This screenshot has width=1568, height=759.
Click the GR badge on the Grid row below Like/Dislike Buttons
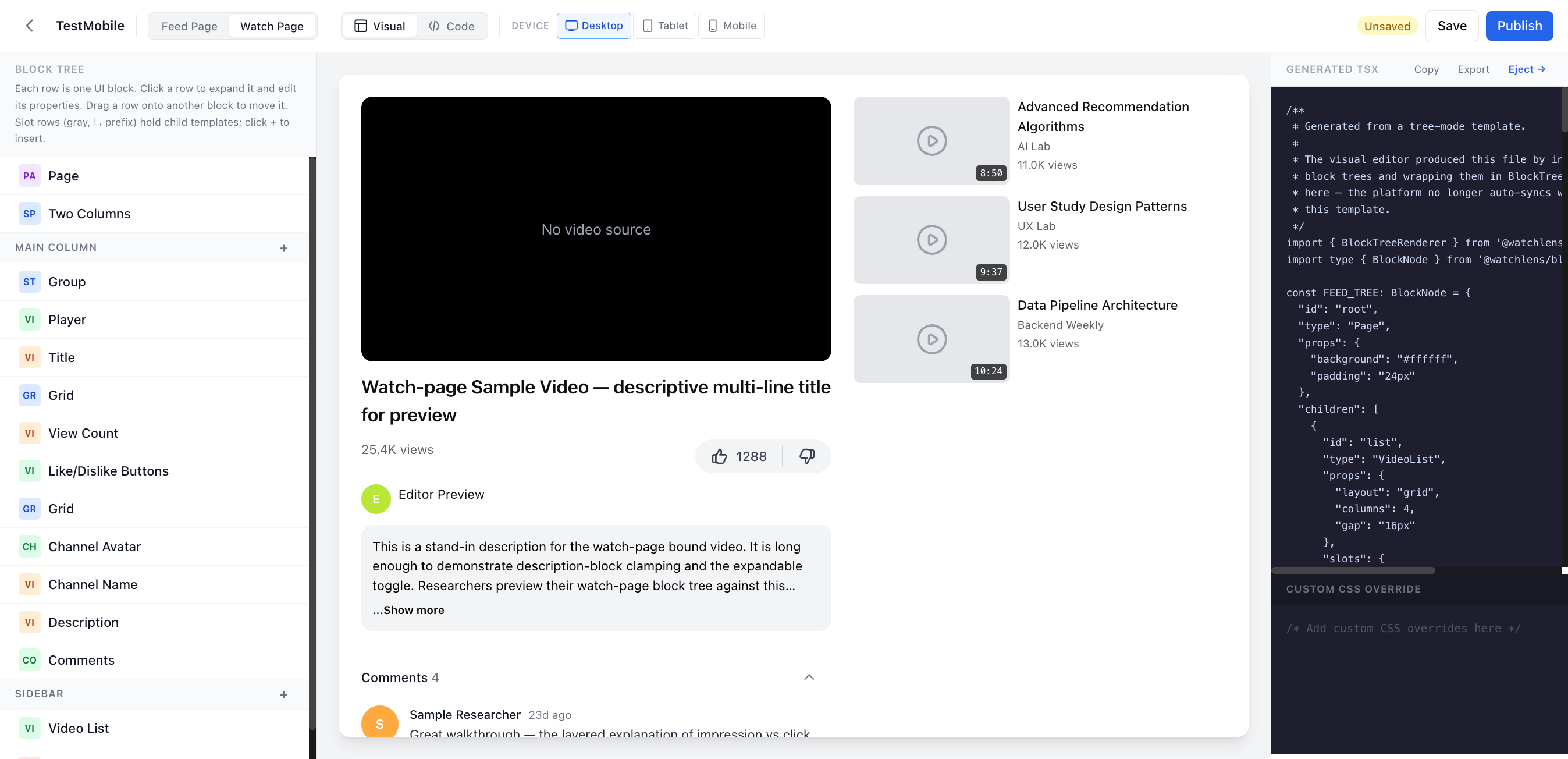click(29, 509)
